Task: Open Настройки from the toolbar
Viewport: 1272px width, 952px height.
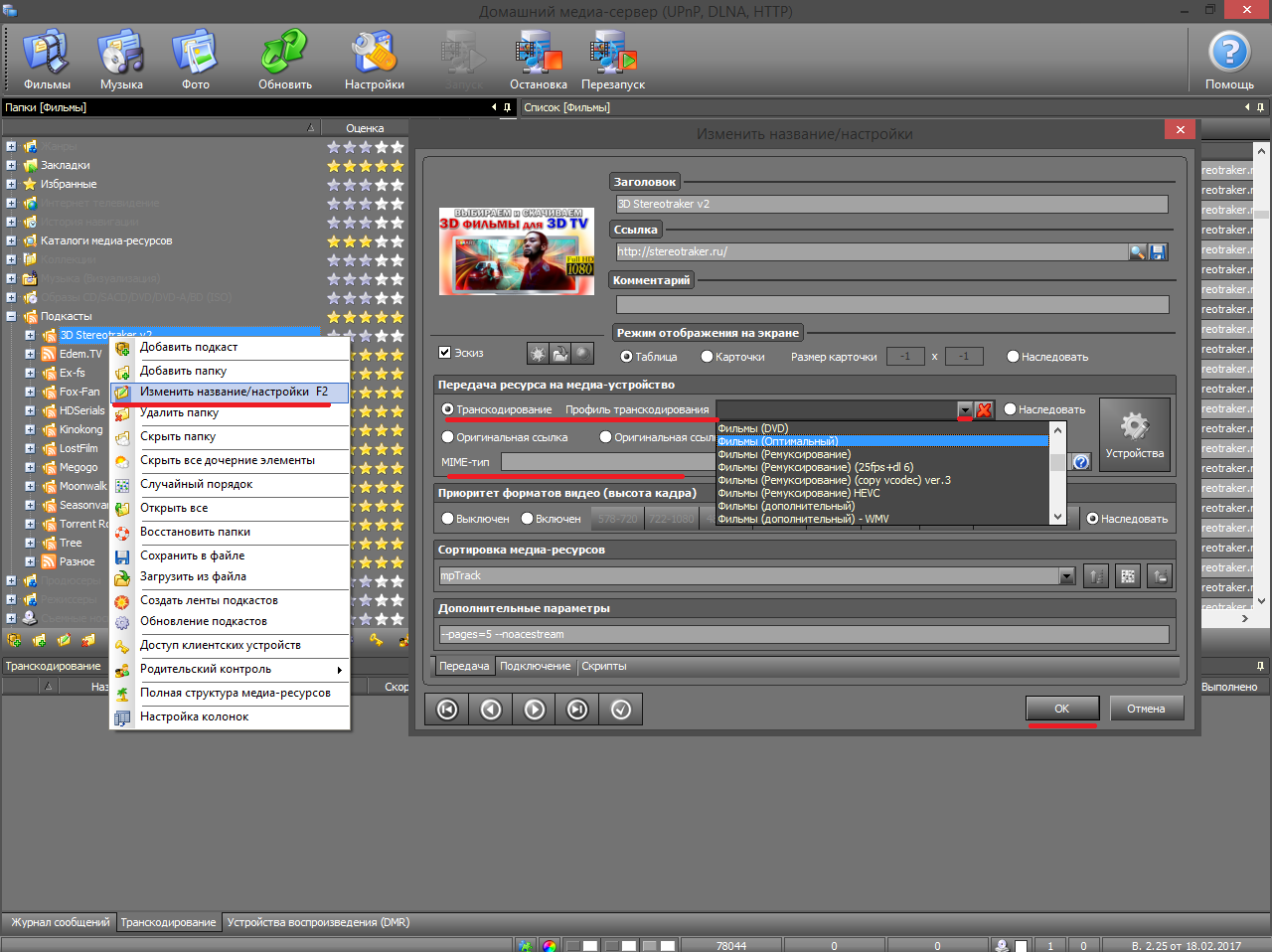Action: [x=374, y=54]
